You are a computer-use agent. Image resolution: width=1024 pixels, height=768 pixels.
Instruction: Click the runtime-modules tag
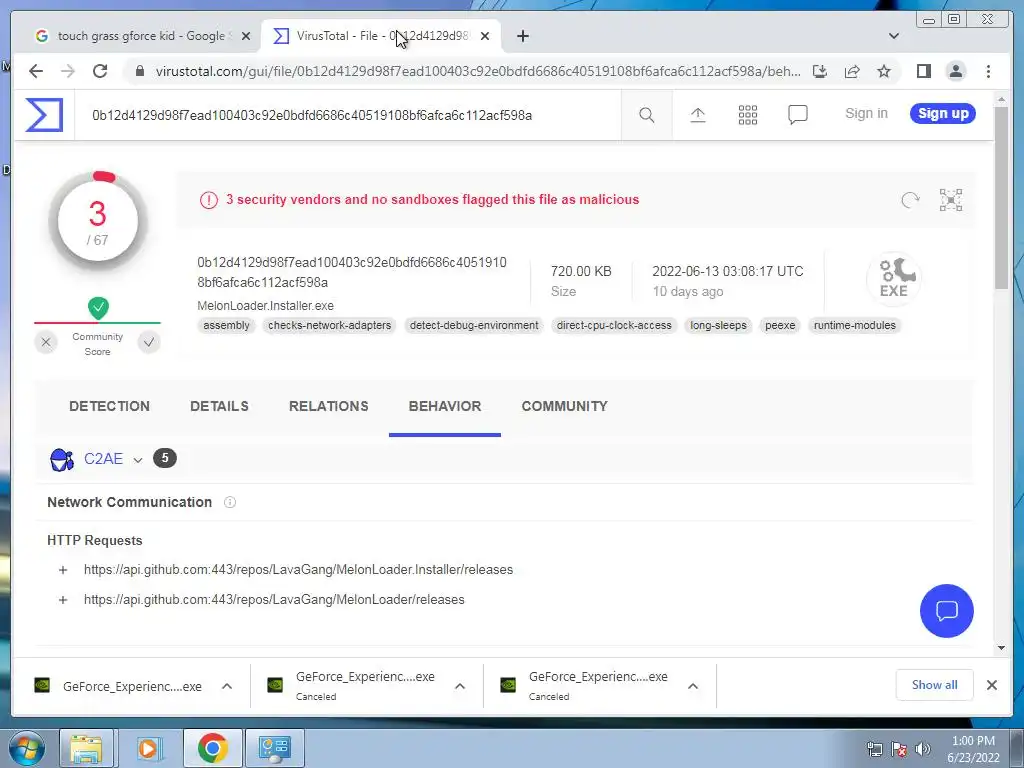[x=855, y=325]
